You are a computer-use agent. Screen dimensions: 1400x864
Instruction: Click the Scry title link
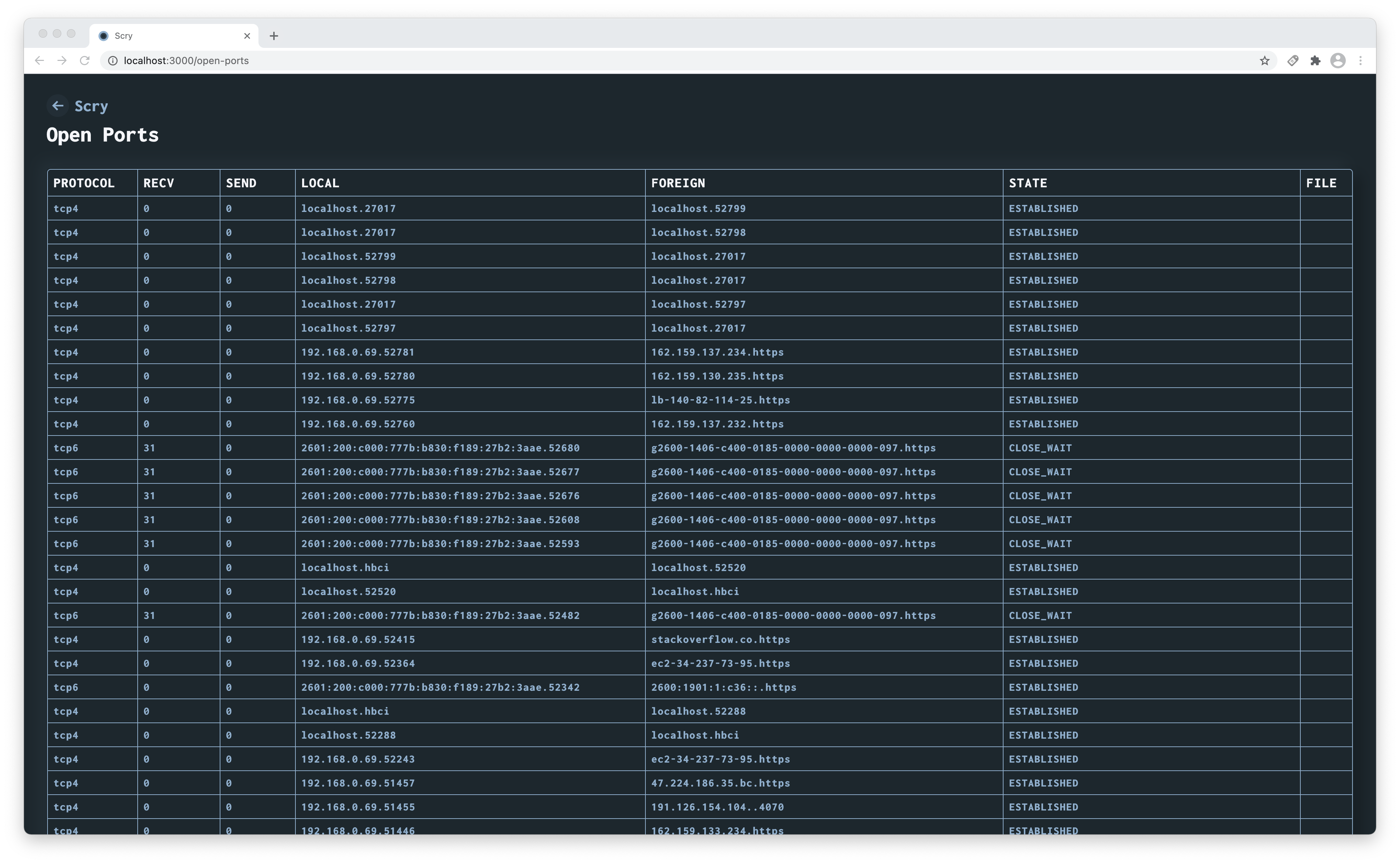pyautogui.click(x=92, y=106)
